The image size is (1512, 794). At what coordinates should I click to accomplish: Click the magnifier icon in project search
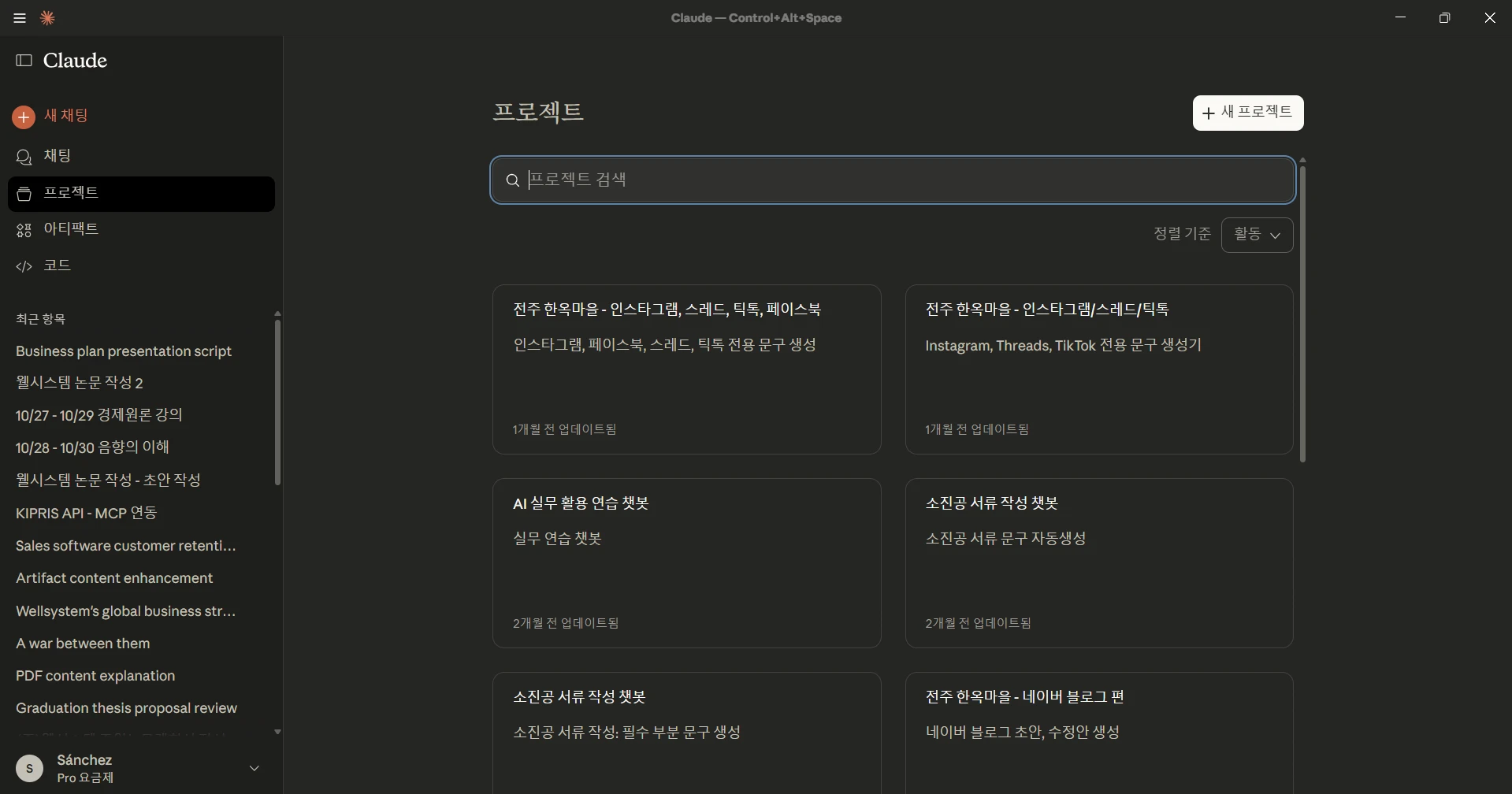(512, 180)
